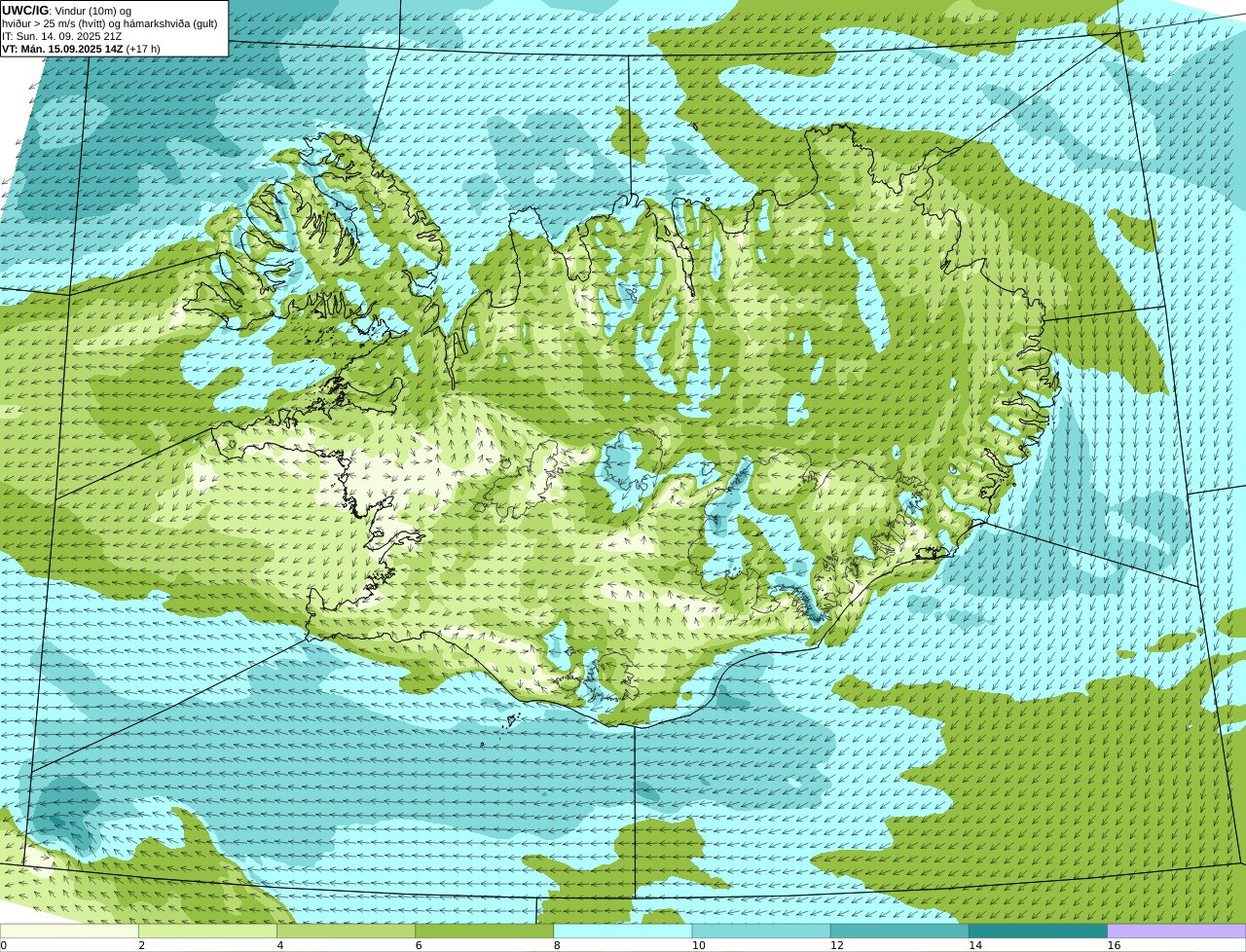Screen dimensions: 1246x952
Task: Click the legend scale label "6"
Action: coord(419,945)
